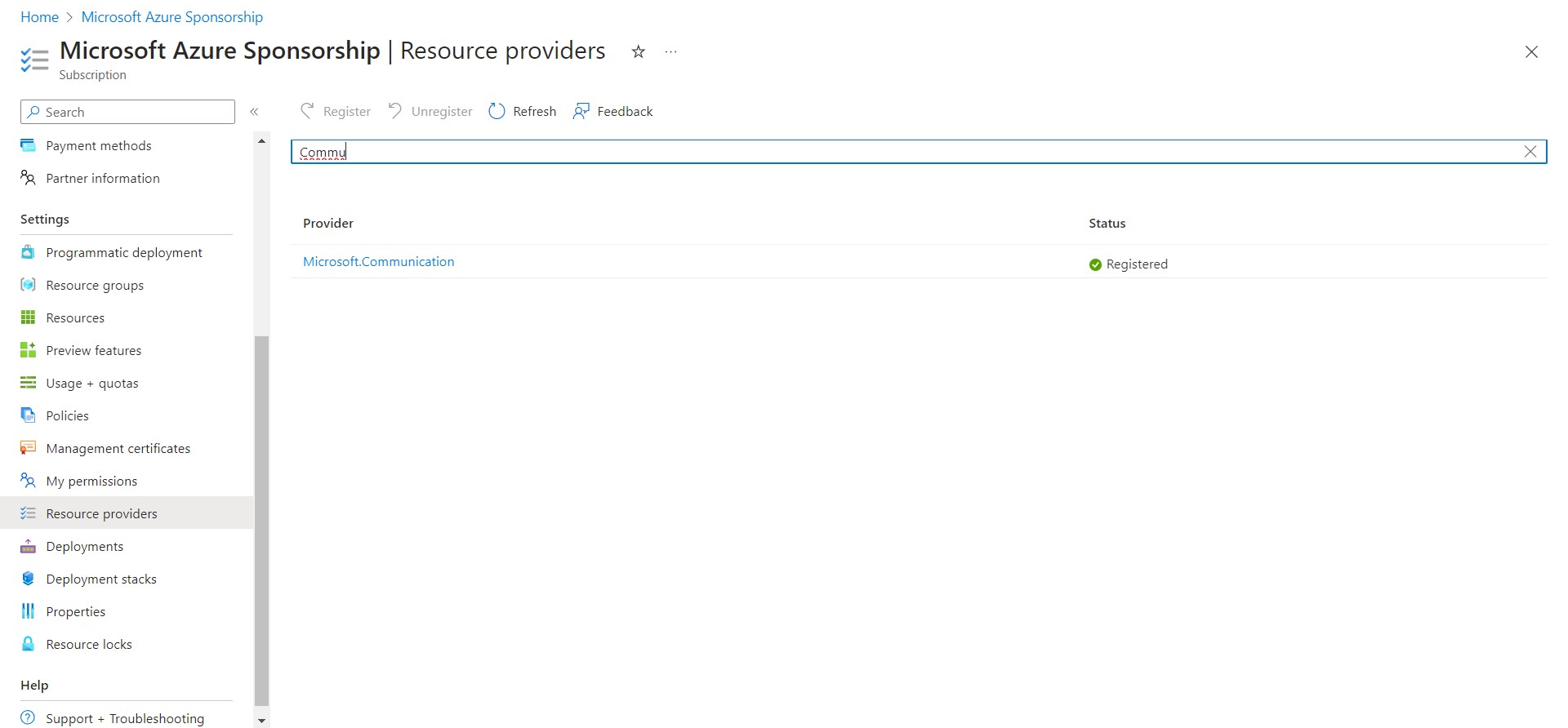
Task: Go to Home breadcrumb link
Action: (x=39, y=17)
